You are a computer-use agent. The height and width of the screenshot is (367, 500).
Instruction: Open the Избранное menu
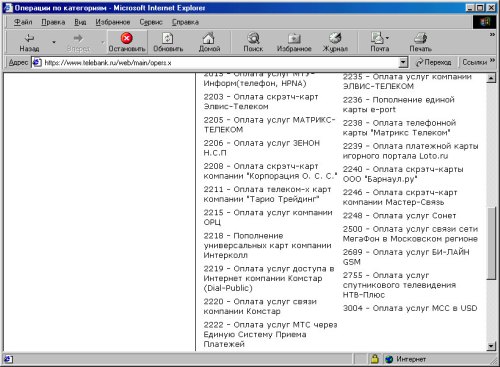[113, 22]
